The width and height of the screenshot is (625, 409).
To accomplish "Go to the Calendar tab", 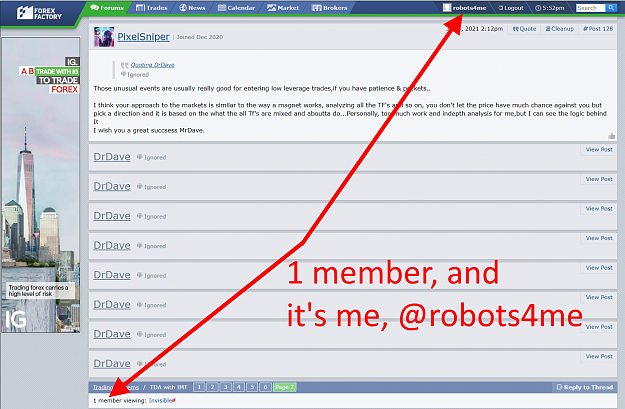I will [236, 8].
